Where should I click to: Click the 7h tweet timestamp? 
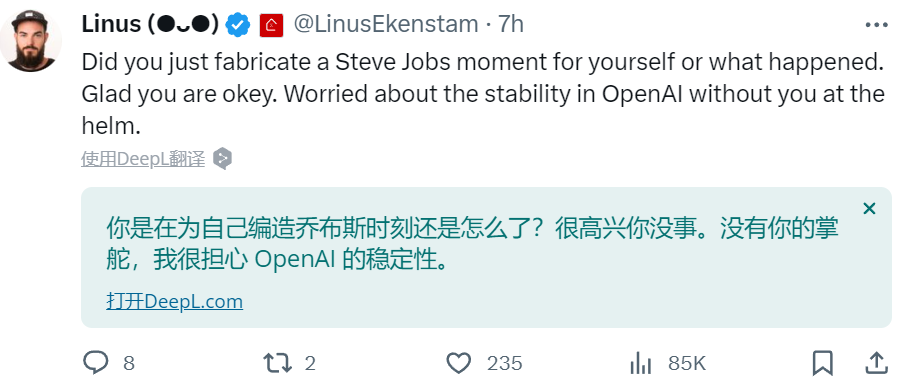[511, 25]
